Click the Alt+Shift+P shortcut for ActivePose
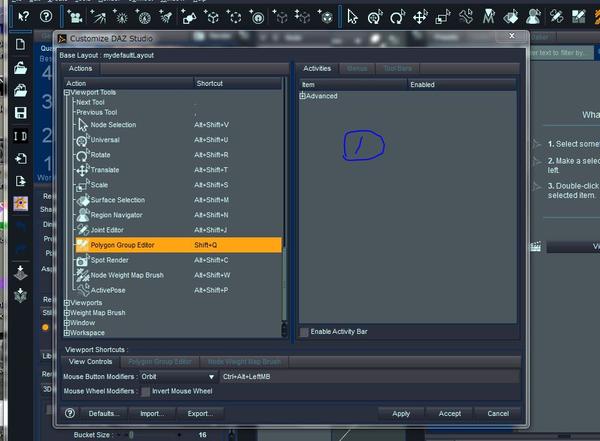Image resolution: width=600 pixels, height=441 pixels. coord(211,290)
